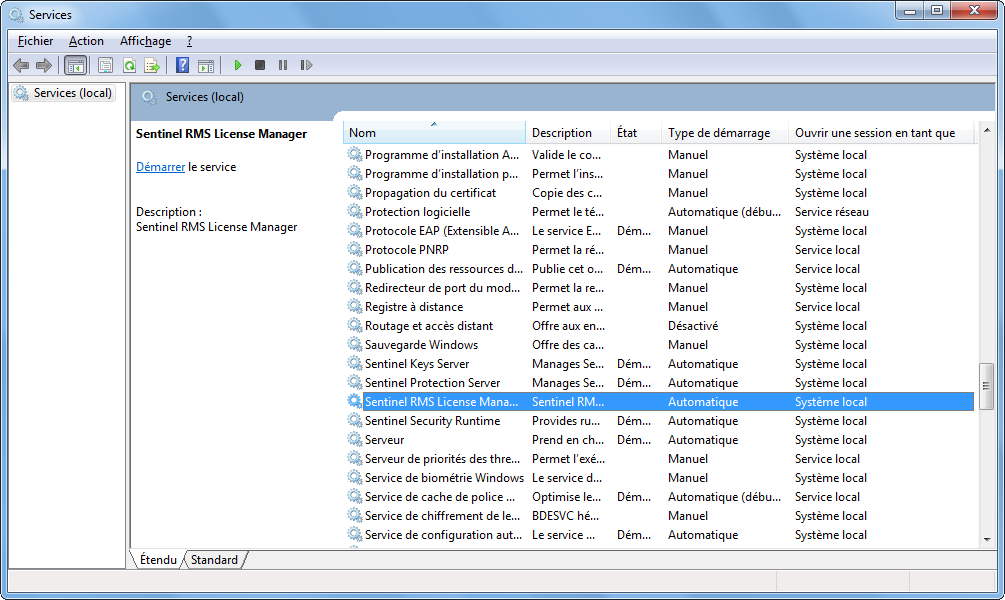
Task: Click the gear icon of Sentinel Keys Server
Action: pyautogui.click(x=354, y=363)
